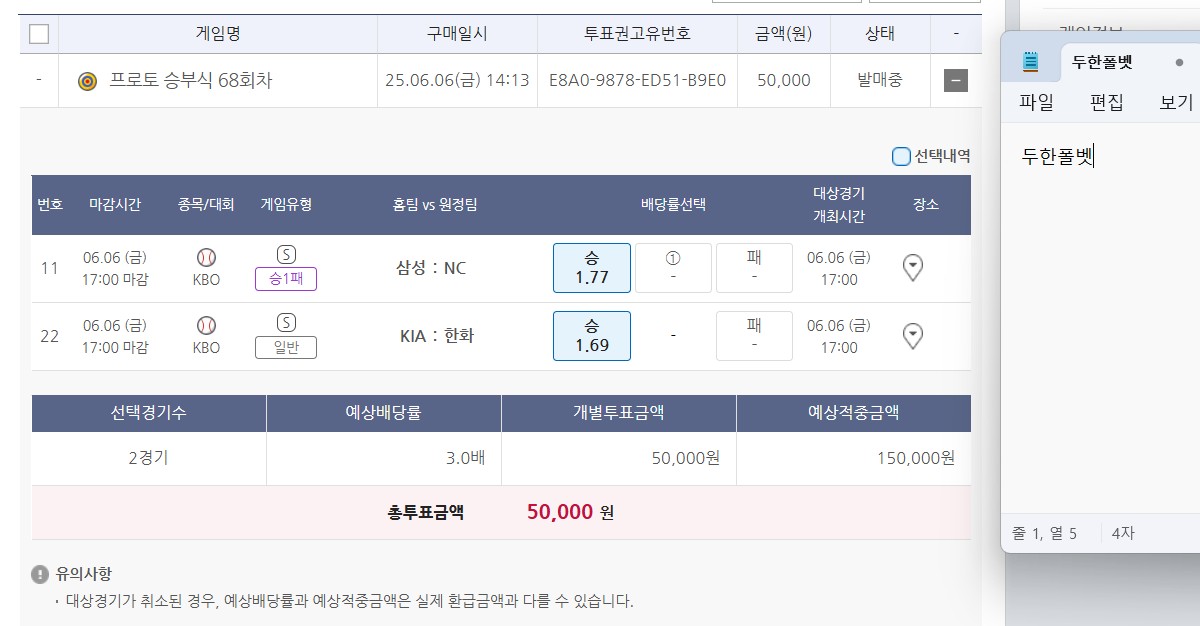Select 패 odds for 삼성 vs NC

coord(754,268)
